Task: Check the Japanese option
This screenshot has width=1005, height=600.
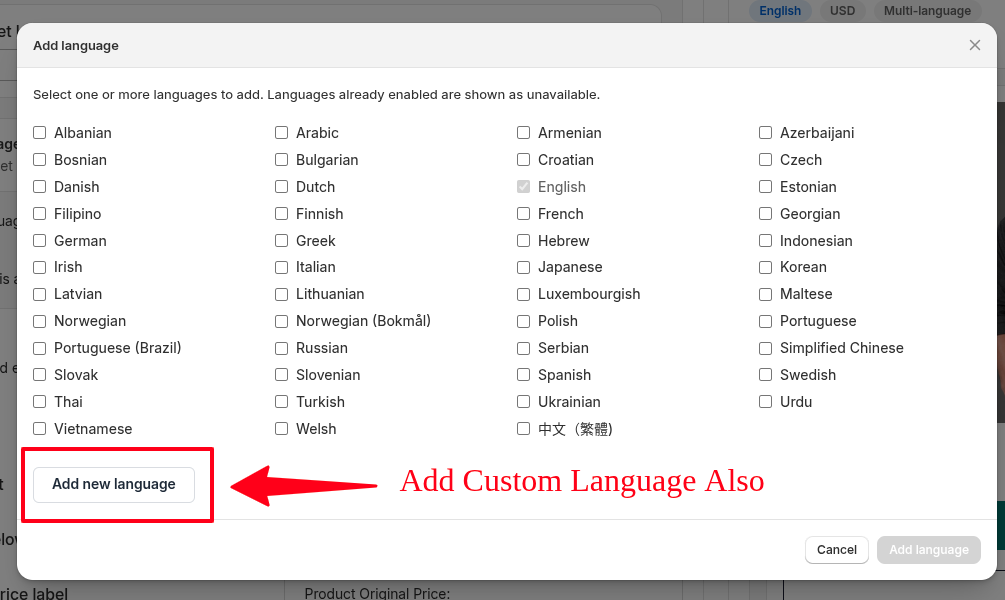Action: [524, 267]
